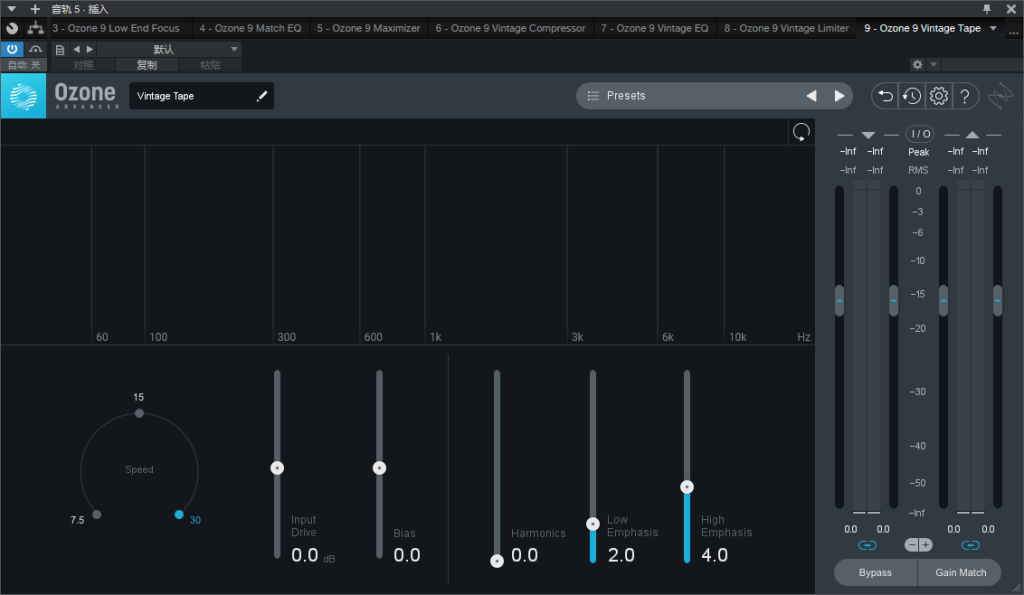Open the preset file page icon

click(60, 50)
